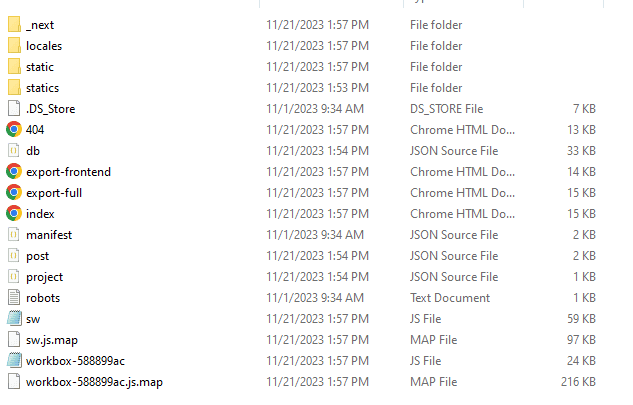
Task: Click the notepad icon for sw JS file
Action: [14, 318]
